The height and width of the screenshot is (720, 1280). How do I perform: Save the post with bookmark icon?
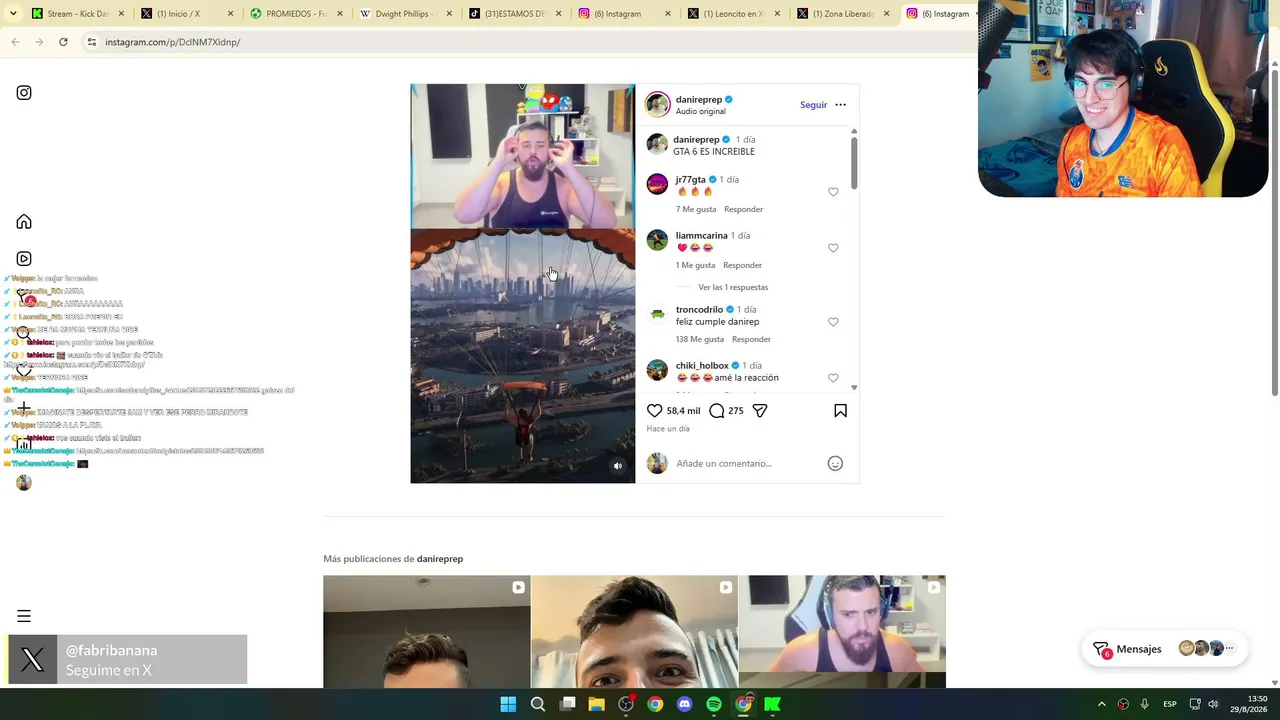click(x=840, y=411)
